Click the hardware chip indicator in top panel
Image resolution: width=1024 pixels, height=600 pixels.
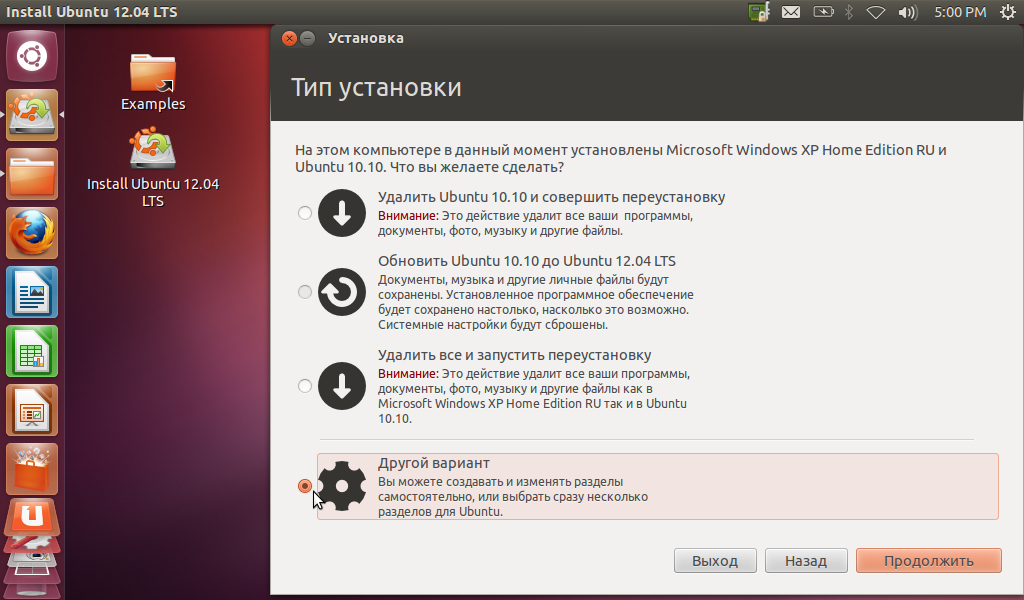coord(758,12)
